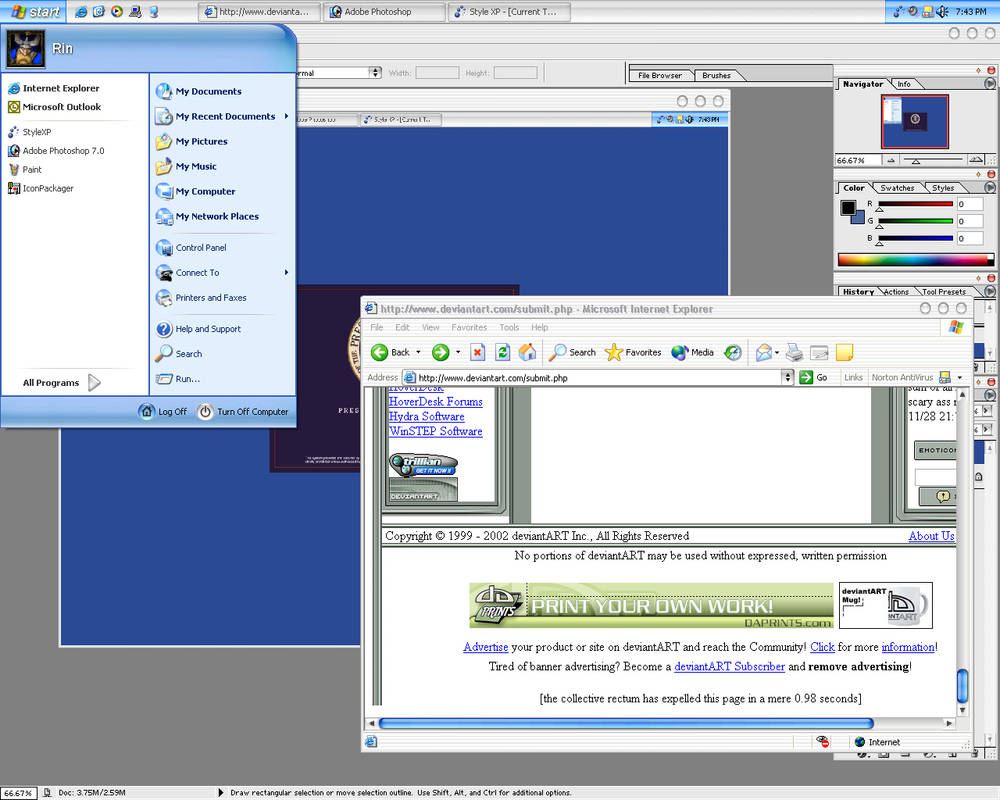Image resolution: width=1000 pixels, height=800 pixels.
Task: Click the IE horizontal scrollbar thumb
Action: click(x=626, y=723)
